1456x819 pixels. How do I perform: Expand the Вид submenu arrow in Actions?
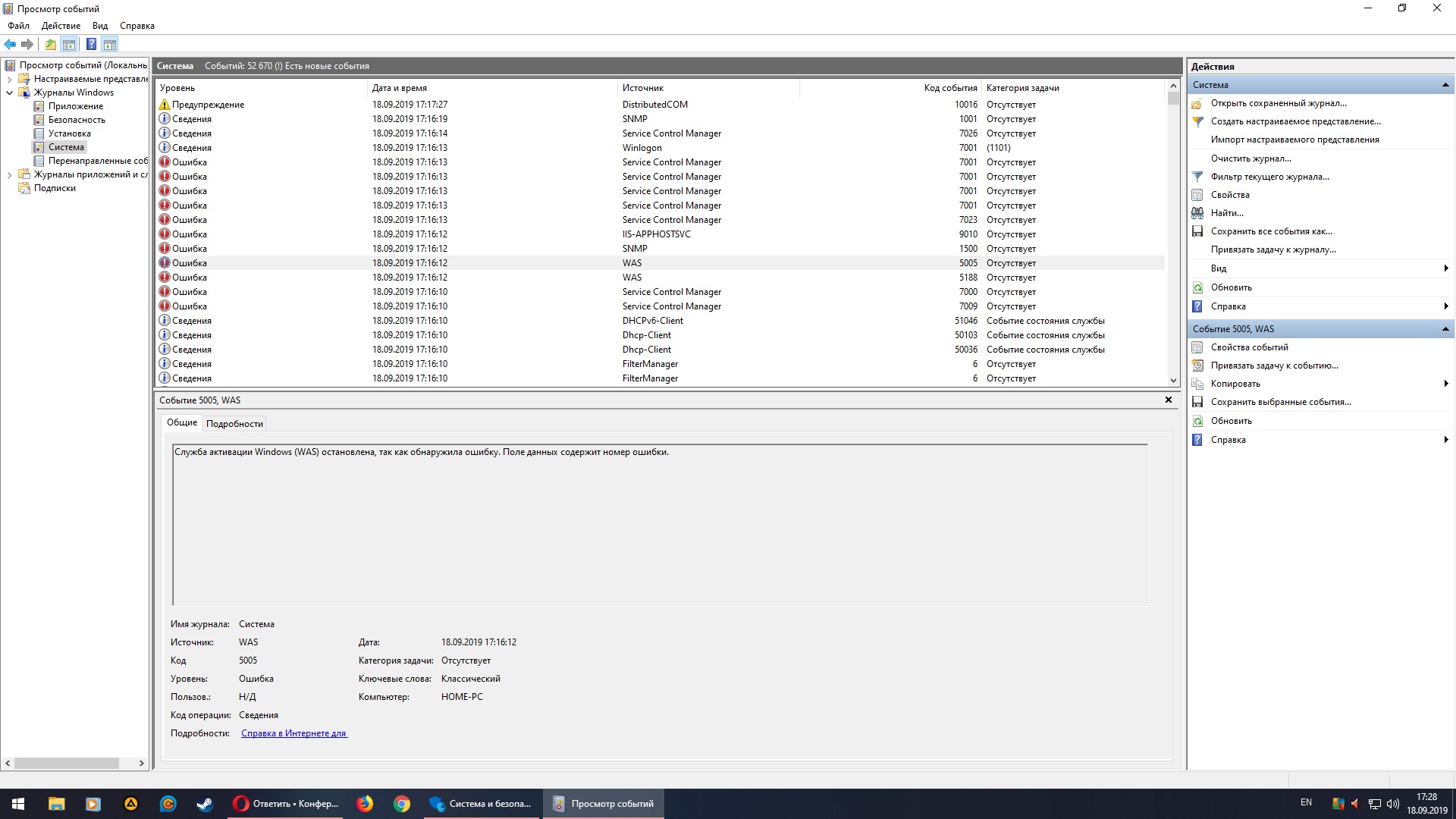click(x=1445, y=268)
